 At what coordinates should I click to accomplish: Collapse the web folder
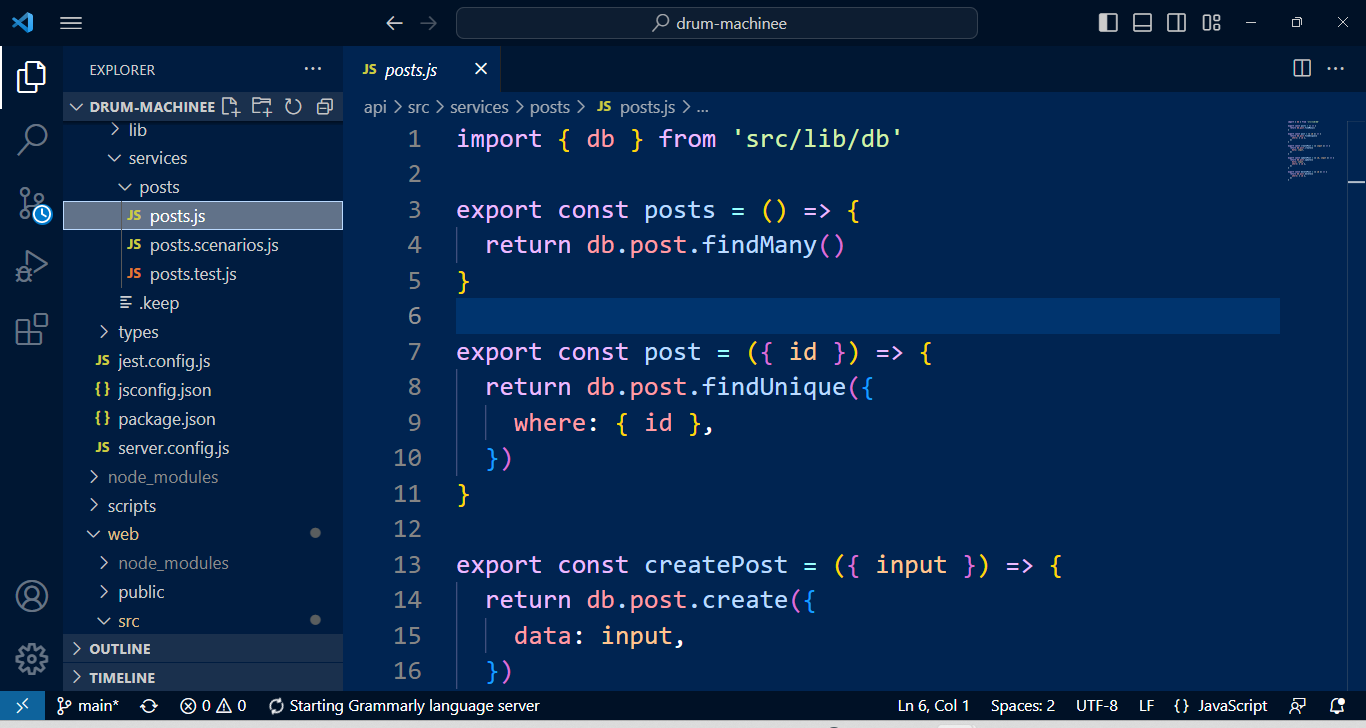pyautogui.click(x=203, y=534)
